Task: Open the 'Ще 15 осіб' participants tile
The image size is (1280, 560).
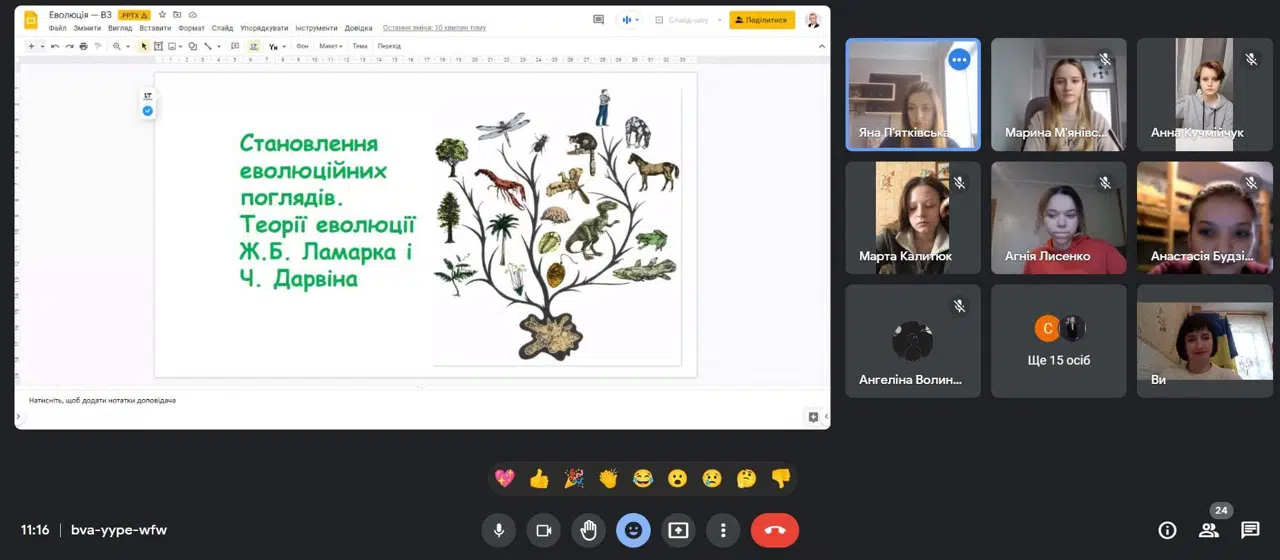Action: 1058,341
